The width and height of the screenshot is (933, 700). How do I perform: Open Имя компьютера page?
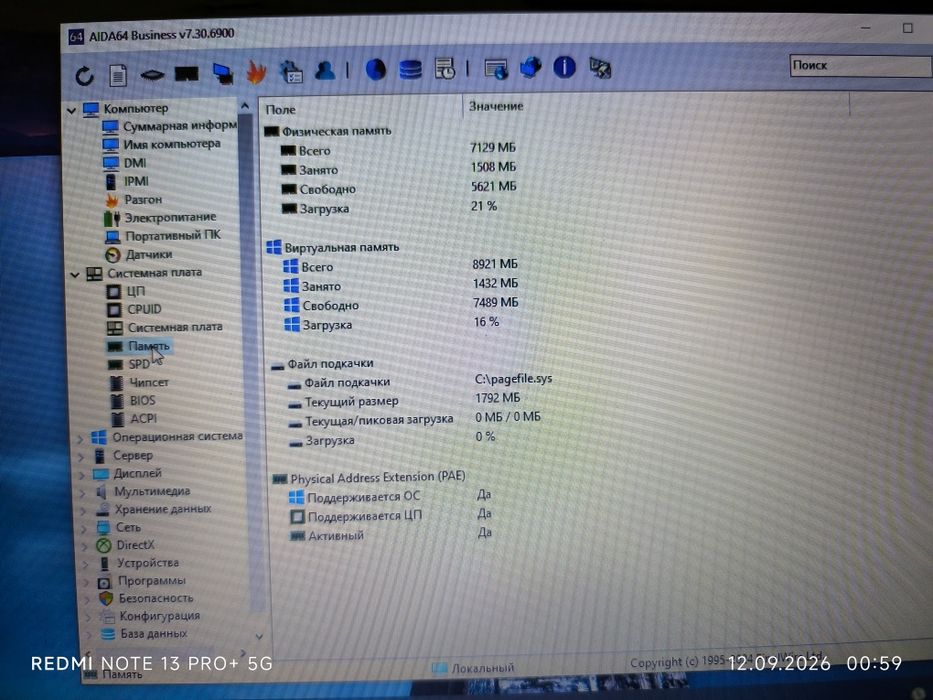(171, 144)
